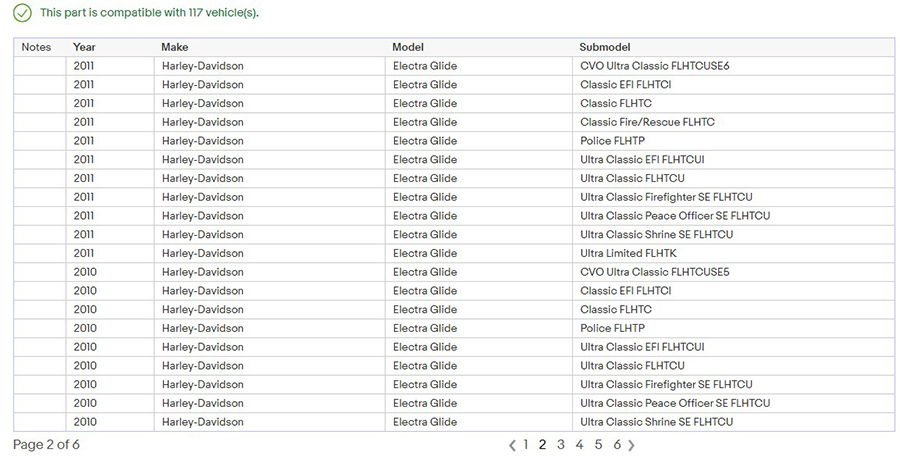This screenshot has height=456, width=900.
Task: Select current page 2 in pagination
Action: click(542, 445)
